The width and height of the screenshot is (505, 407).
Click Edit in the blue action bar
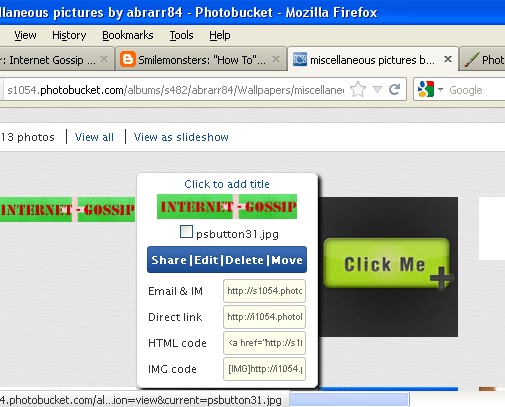point(206,260)
